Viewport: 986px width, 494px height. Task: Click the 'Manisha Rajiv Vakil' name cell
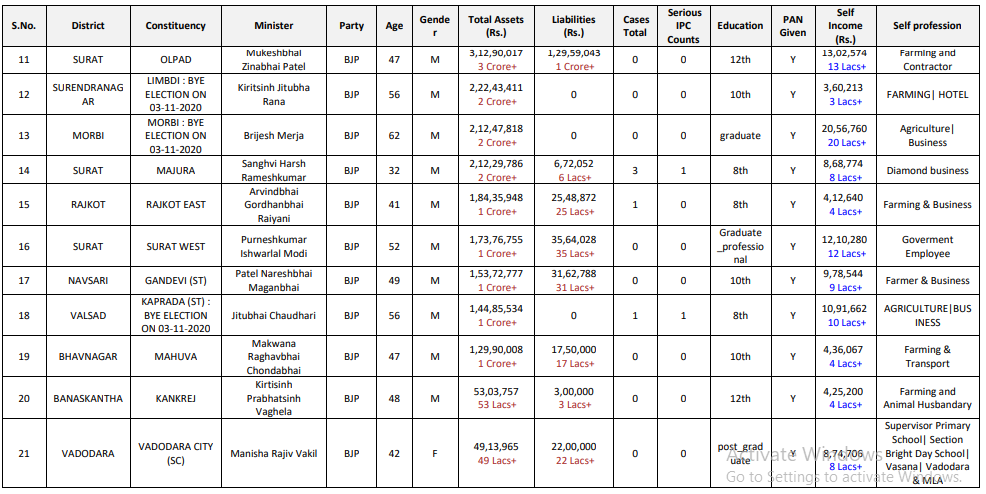tap(273, 453)
